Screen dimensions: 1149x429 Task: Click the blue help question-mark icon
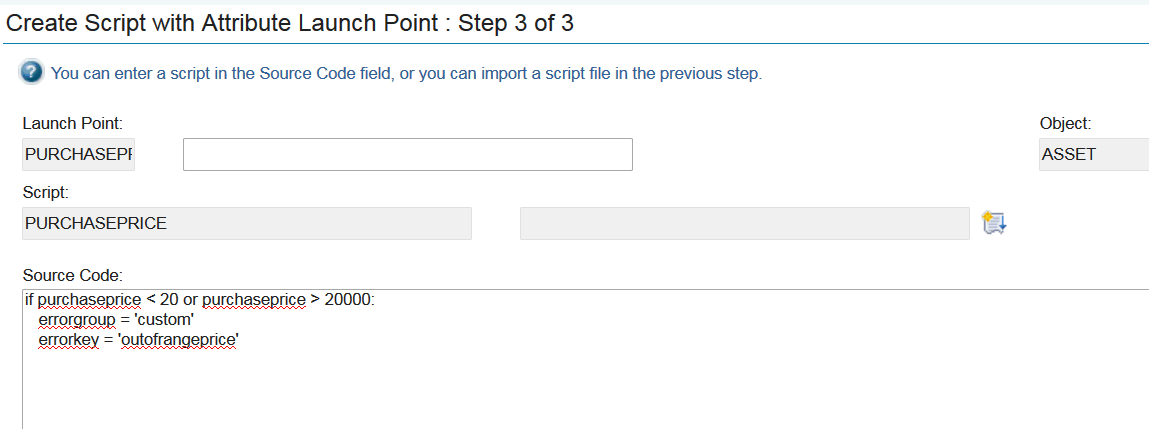[32, 73]
